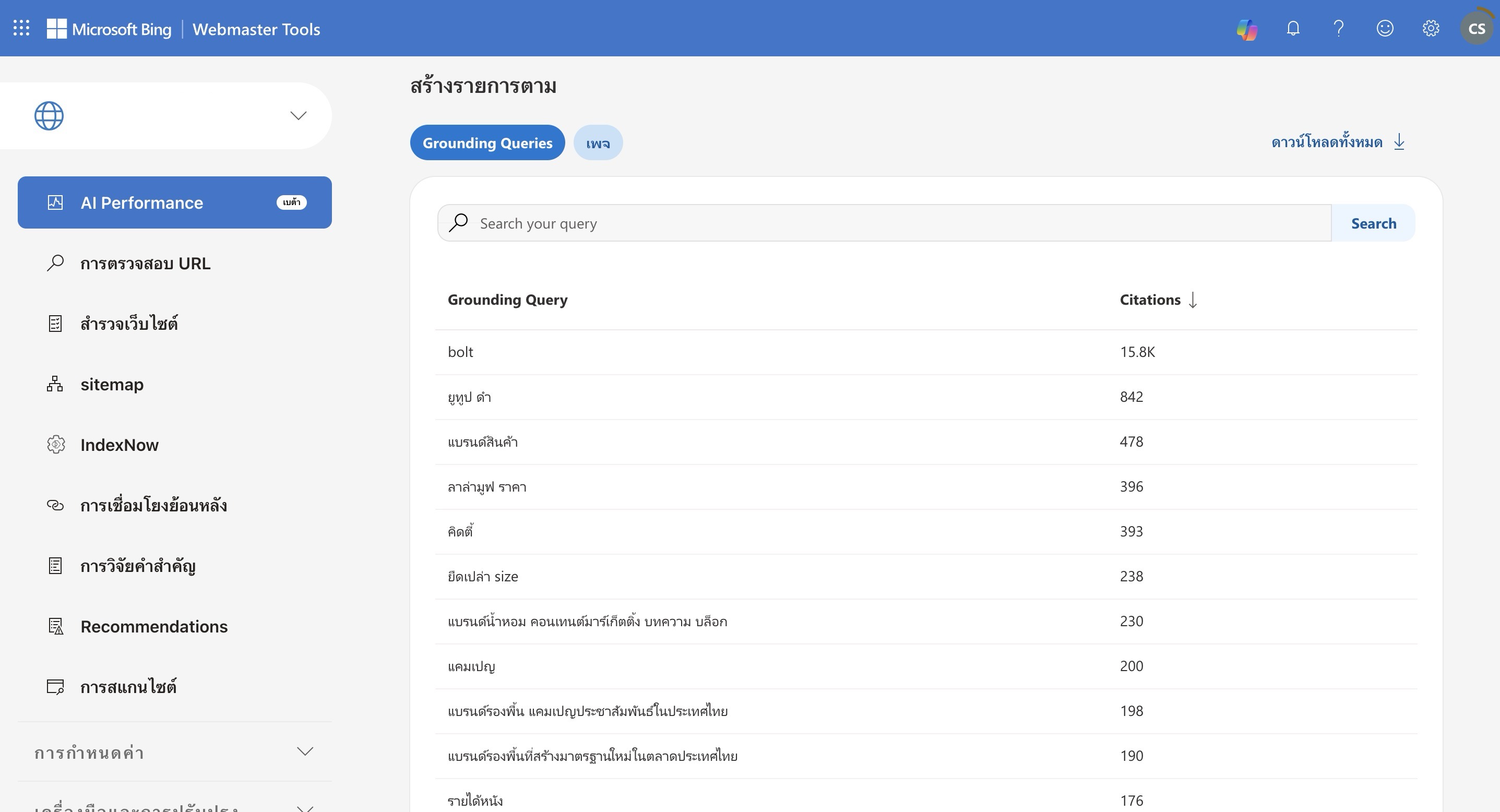This screenshot has width=1500, height=812.
Task: Click ดาวน์โหลดทั้งหมด download link
Action: tap(1327, 141)
